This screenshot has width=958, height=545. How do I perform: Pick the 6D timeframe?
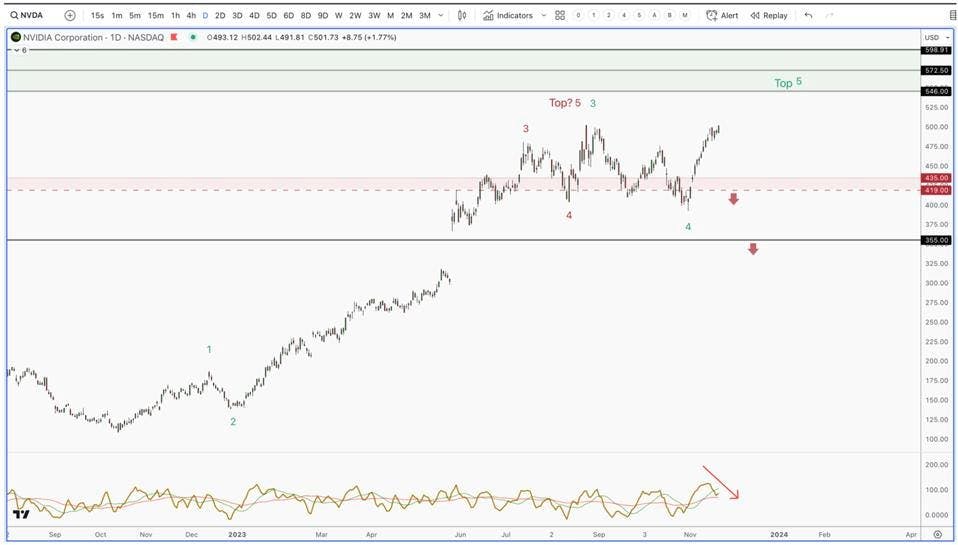pos(288,15)
